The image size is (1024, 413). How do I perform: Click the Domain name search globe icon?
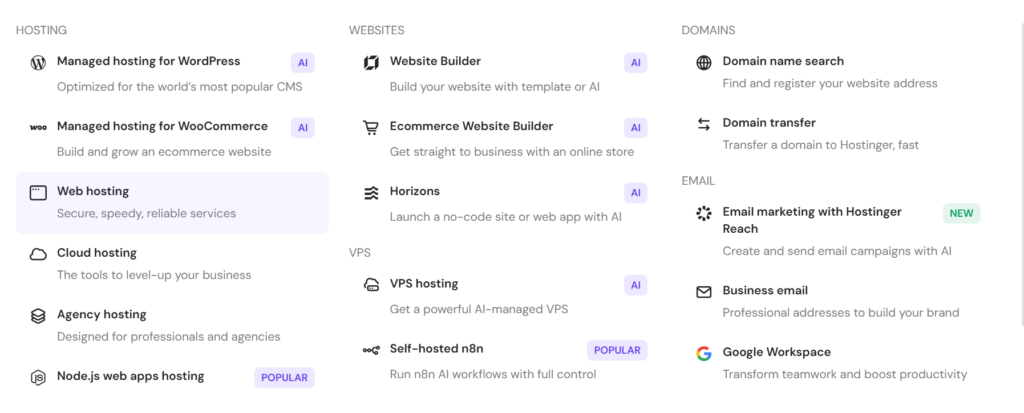pos(703,63)
